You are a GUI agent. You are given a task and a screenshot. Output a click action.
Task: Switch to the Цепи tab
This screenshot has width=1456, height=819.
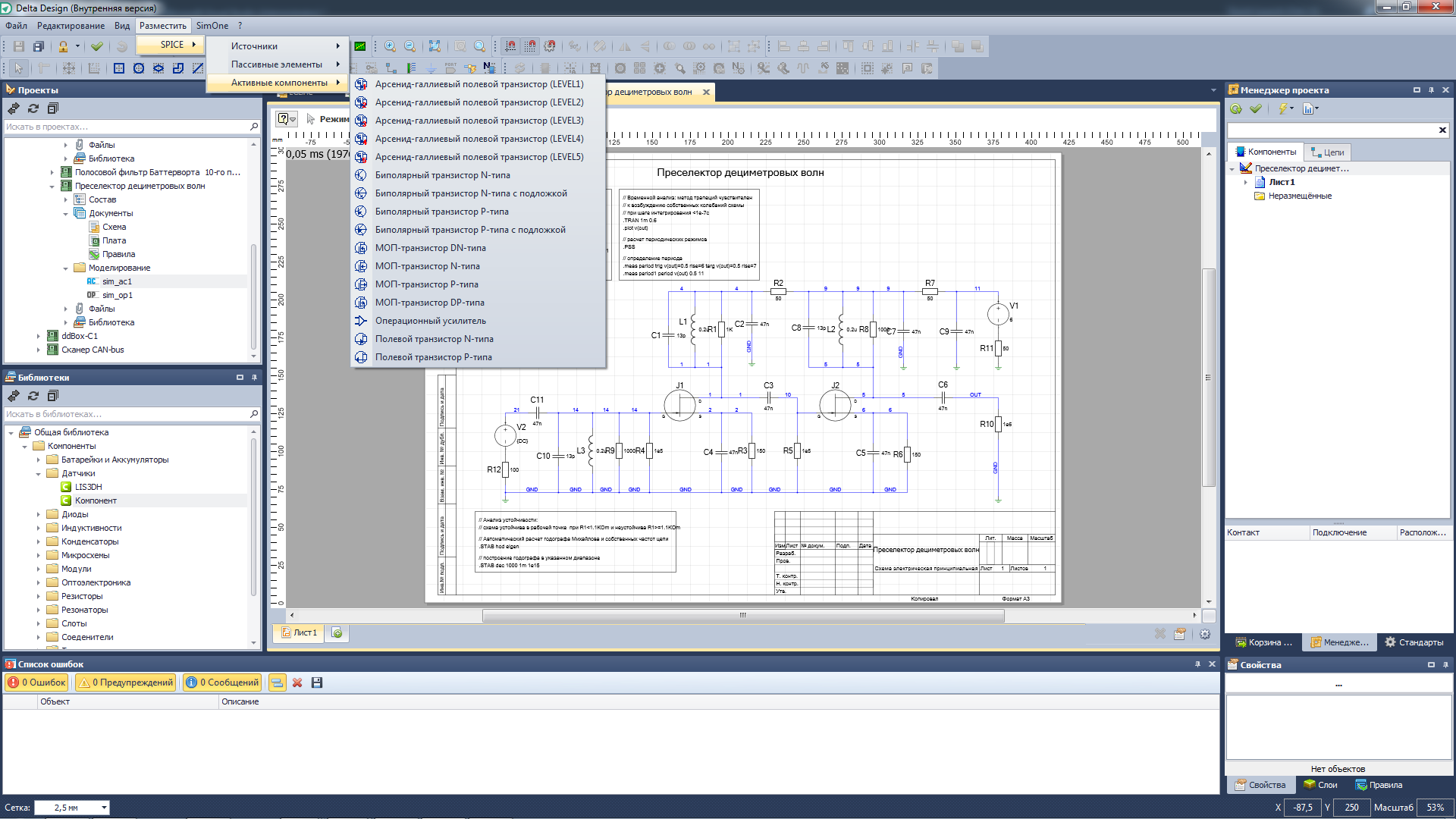[1327, 152]
